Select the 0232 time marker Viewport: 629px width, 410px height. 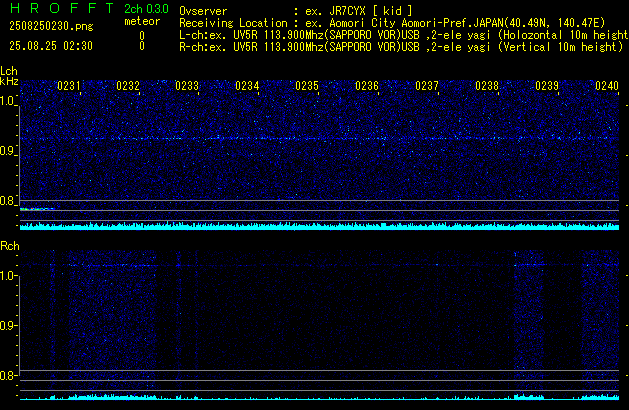(128, 86)
